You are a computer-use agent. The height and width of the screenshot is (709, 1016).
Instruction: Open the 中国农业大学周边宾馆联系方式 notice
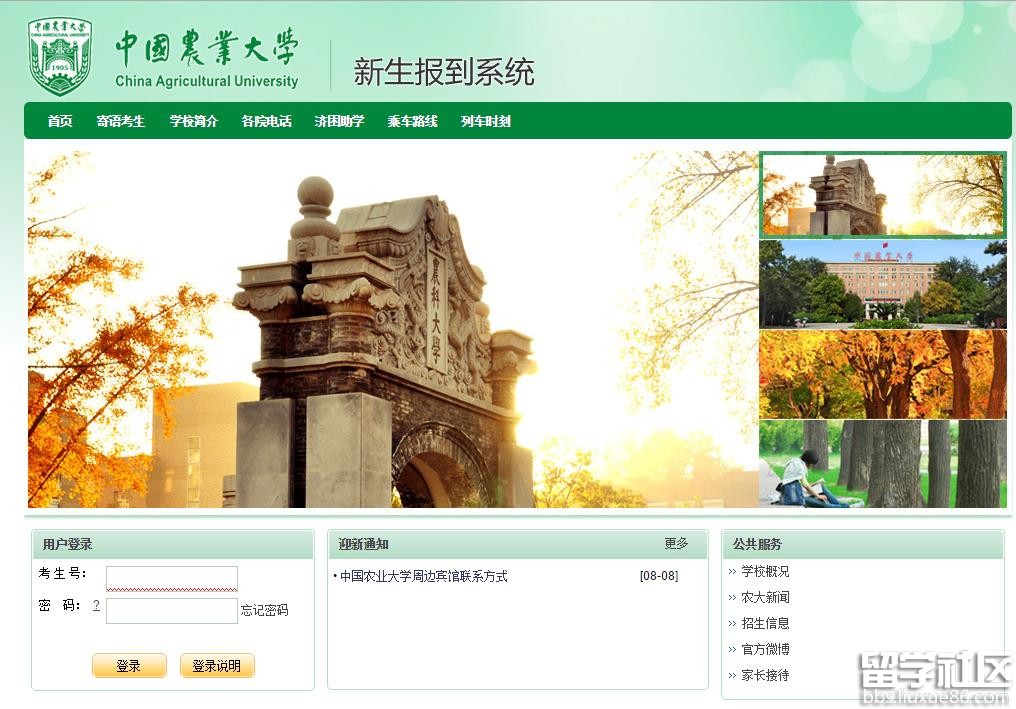423,576
